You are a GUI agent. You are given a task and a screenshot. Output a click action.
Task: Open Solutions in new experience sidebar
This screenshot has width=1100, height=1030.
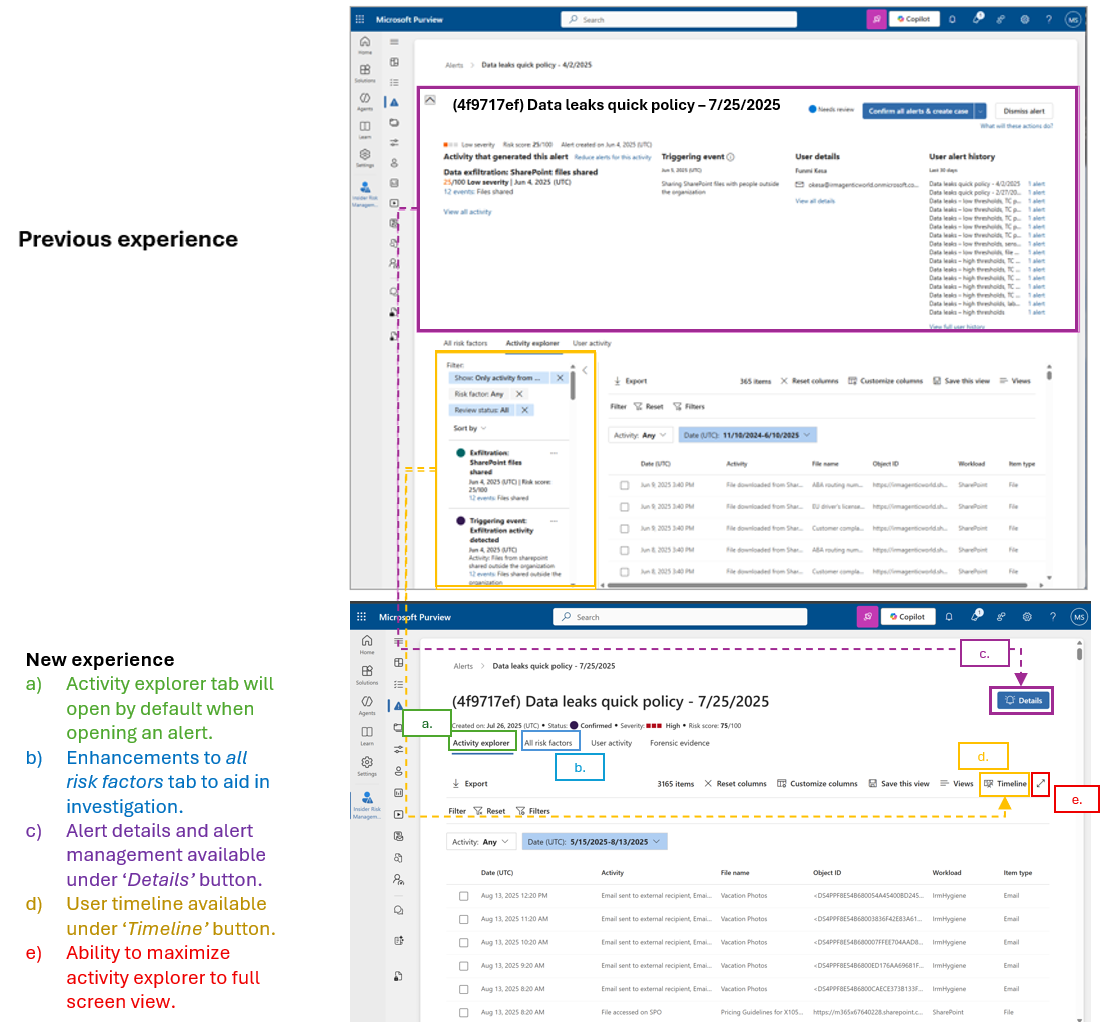click(x=367, y=674)
